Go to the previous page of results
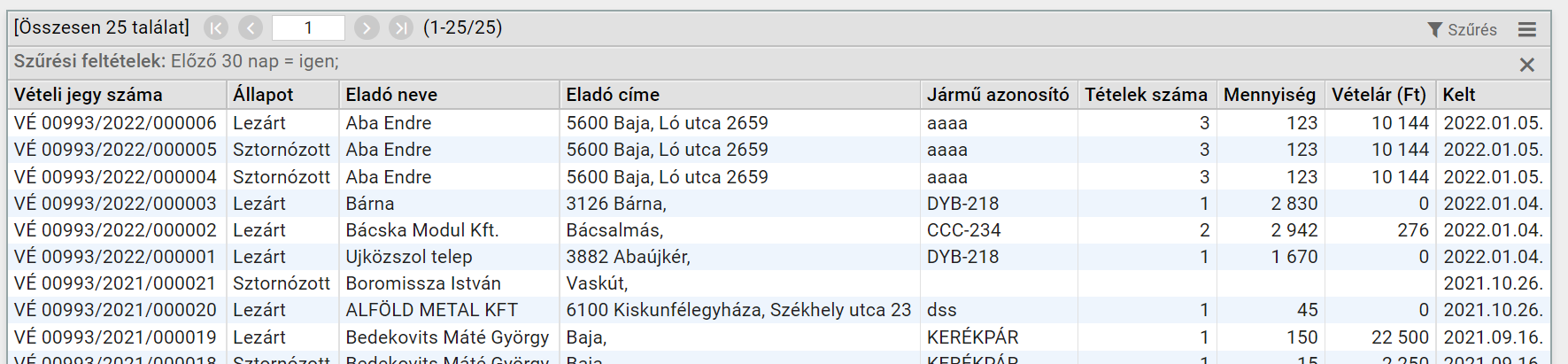The height and width of the screenshot is (364, 1568). pos(251,28)
